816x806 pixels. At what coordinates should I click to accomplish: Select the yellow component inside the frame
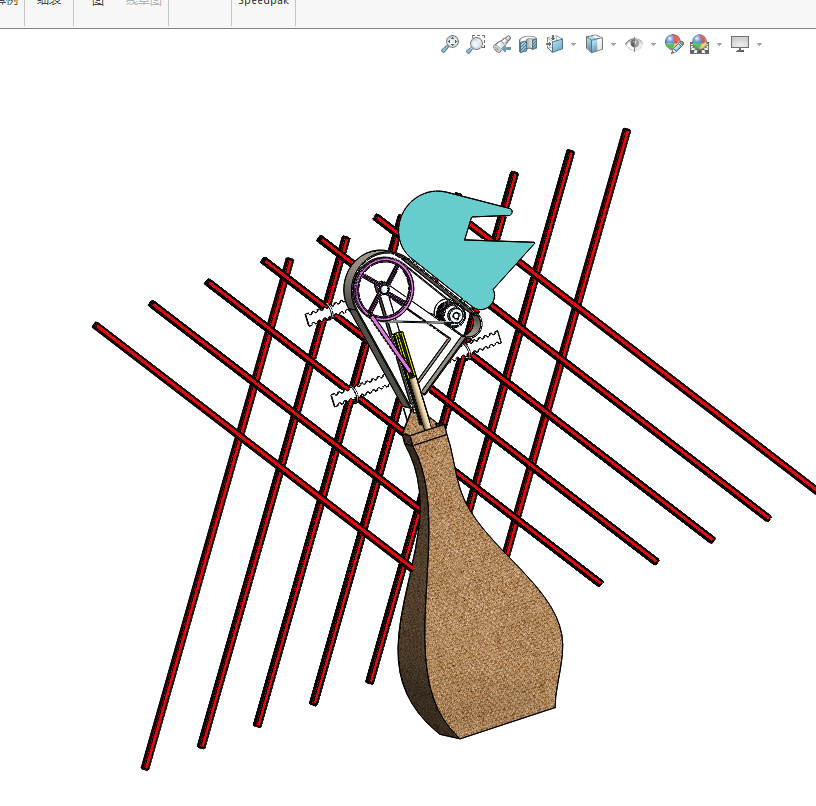click(x=403, y=354)
